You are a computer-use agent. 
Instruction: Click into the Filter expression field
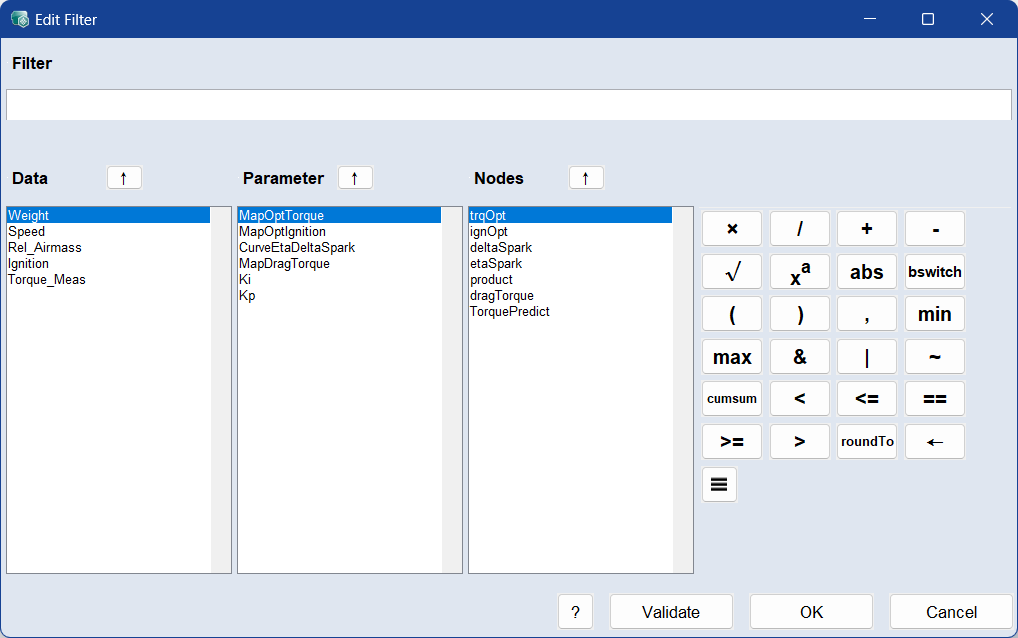[508, 105]
